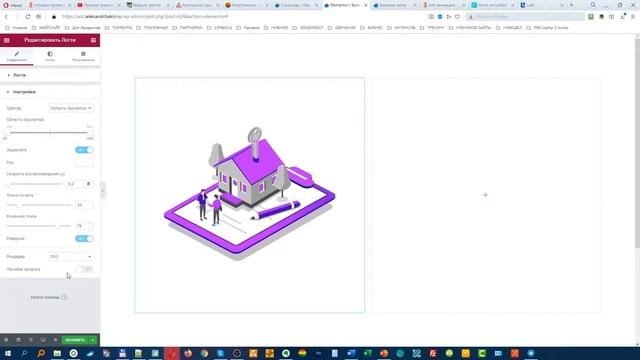Switch to the active Elementor browser tab
The image size is (640, 360).
[346, 5]
